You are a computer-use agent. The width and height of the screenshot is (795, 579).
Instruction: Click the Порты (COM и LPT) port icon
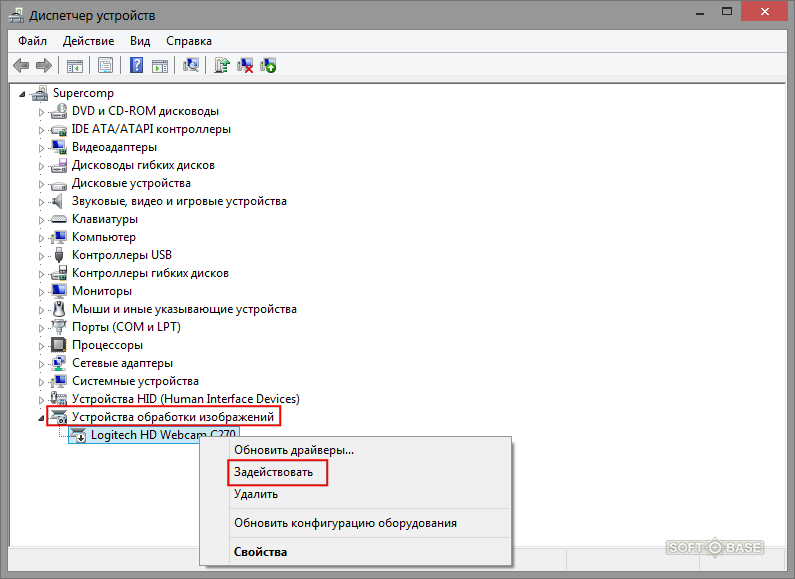(x=59, y=327)
